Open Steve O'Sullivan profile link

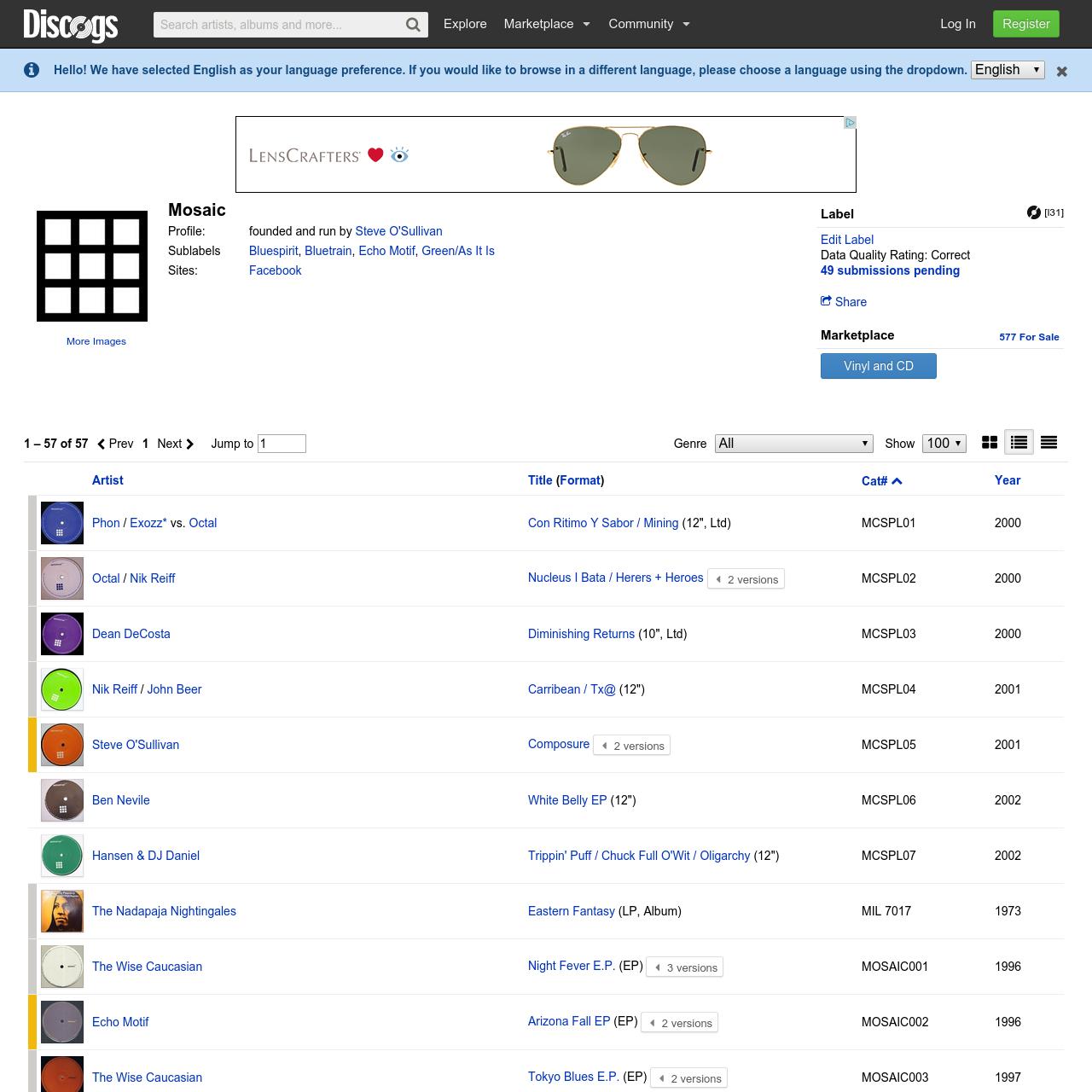pos(398,231)
